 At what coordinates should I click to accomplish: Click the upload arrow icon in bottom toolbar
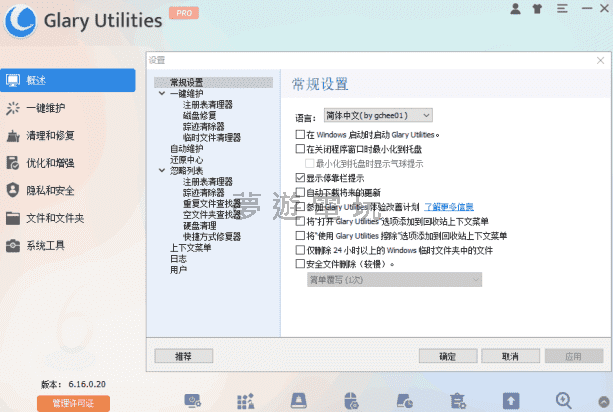click(x=512, y=401)
